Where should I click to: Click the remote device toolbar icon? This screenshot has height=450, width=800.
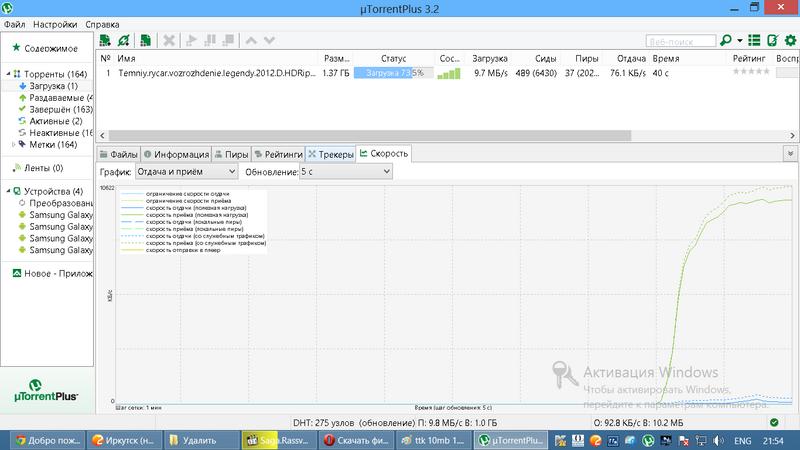point(772,40)
